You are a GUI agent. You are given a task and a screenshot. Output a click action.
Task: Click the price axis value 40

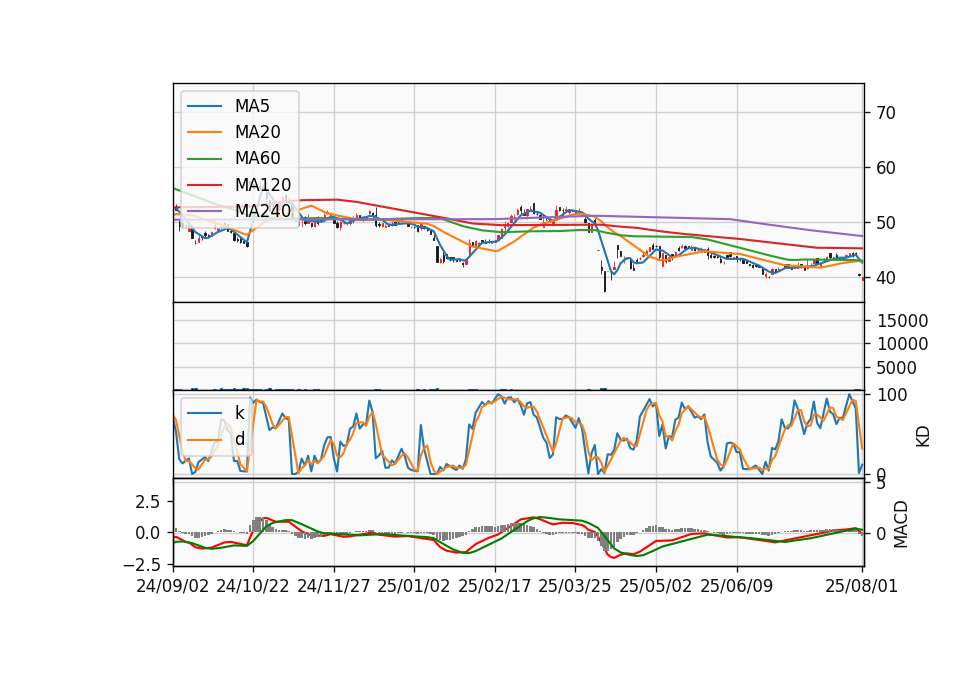(x=886, y=278)
